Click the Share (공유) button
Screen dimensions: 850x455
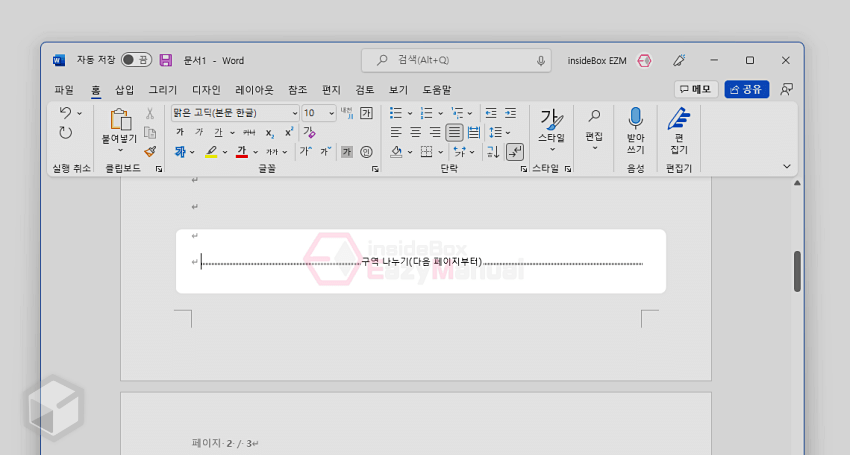[746, 89]
